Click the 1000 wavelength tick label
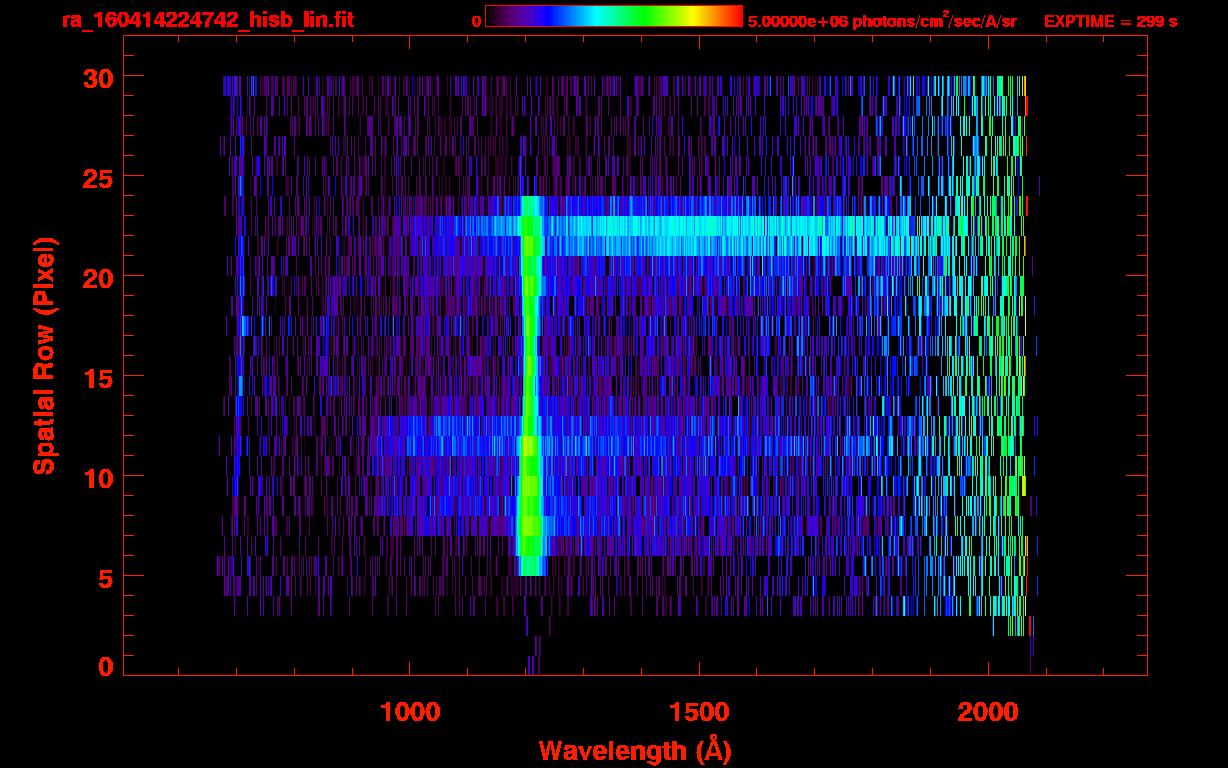 (x=410, y=712)
